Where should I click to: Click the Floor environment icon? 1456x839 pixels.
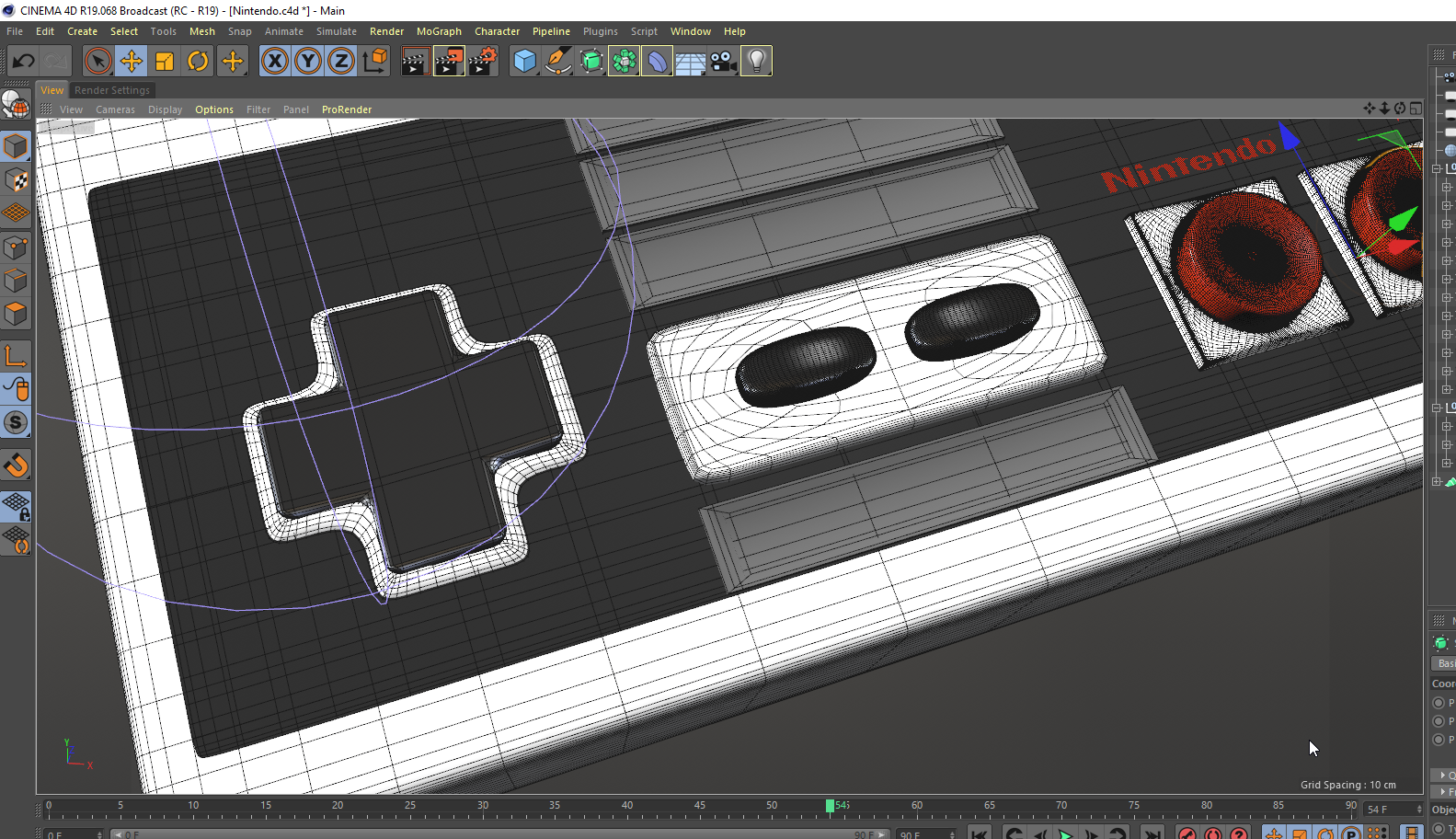pos(690,62)
